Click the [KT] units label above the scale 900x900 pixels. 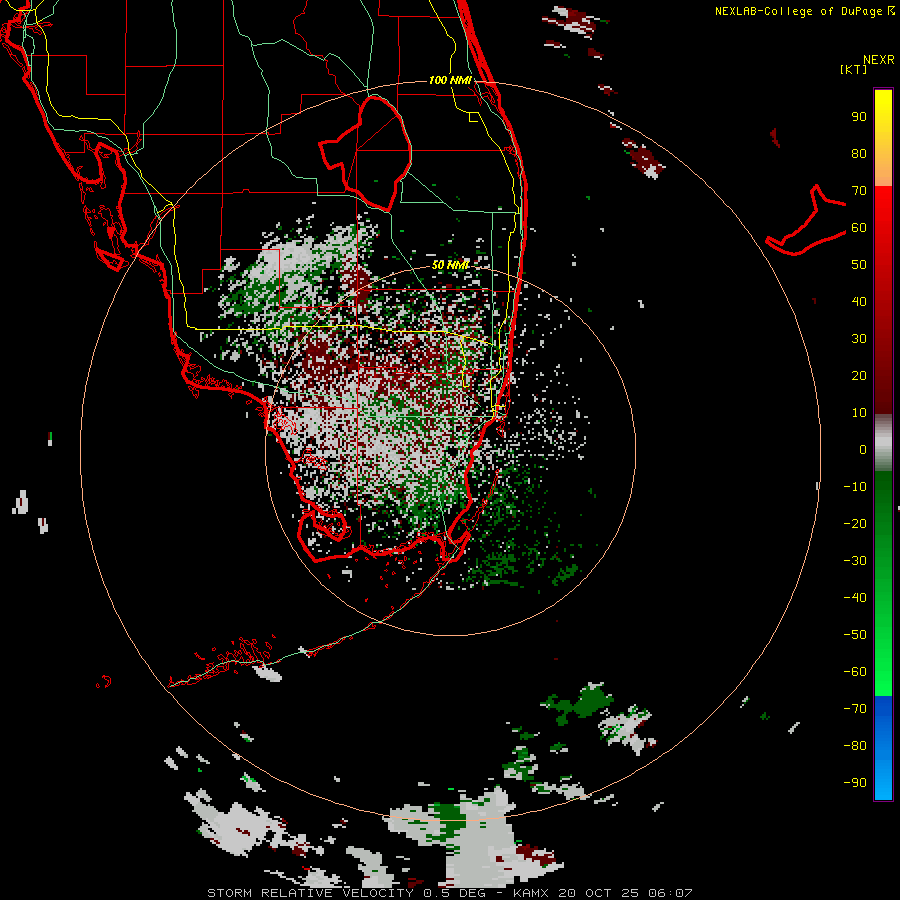[854, 69]
